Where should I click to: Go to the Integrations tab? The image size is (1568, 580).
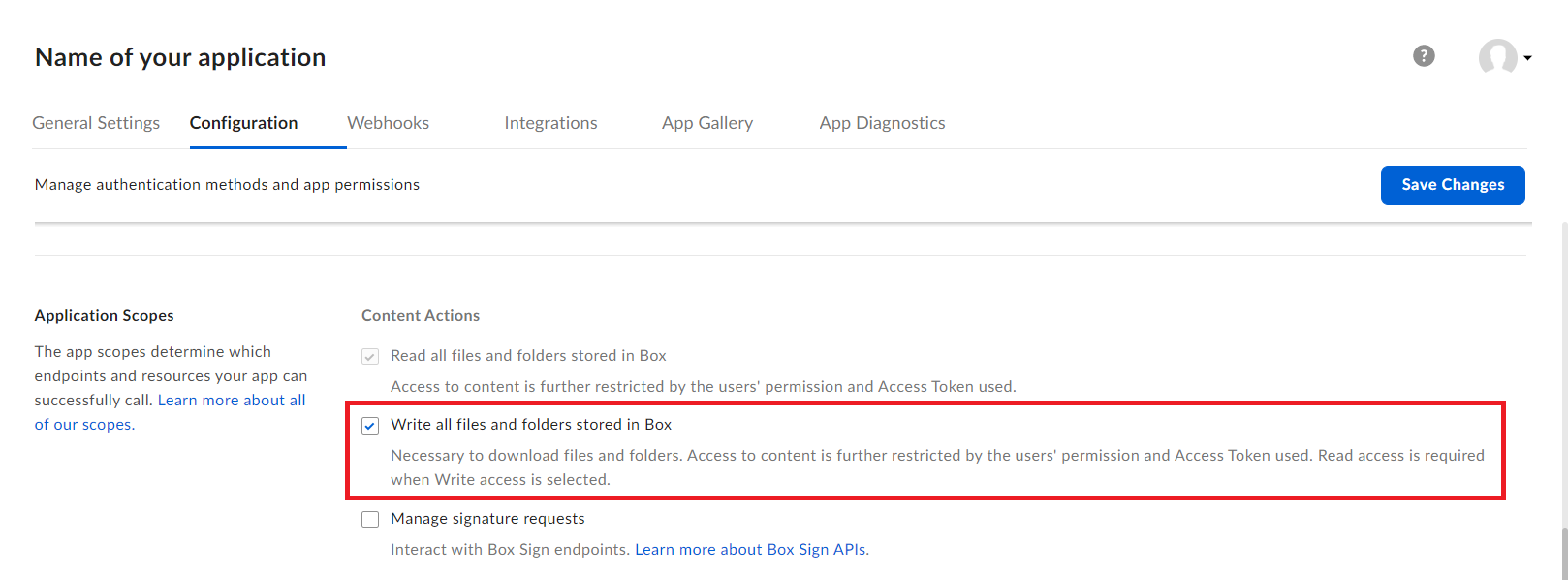[x=550, y=123]
